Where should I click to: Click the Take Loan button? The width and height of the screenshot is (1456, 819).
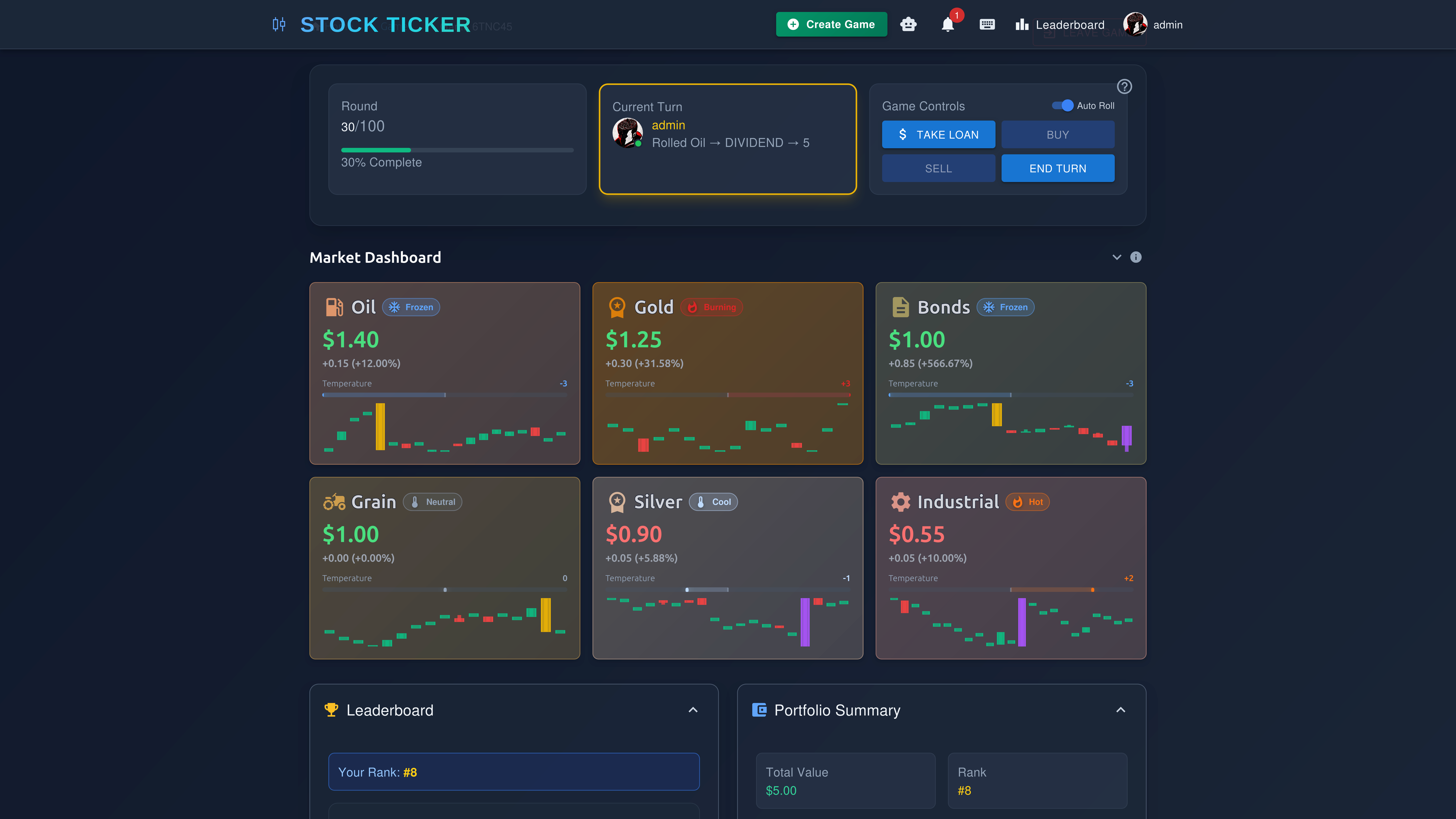[x=938, y=135]
